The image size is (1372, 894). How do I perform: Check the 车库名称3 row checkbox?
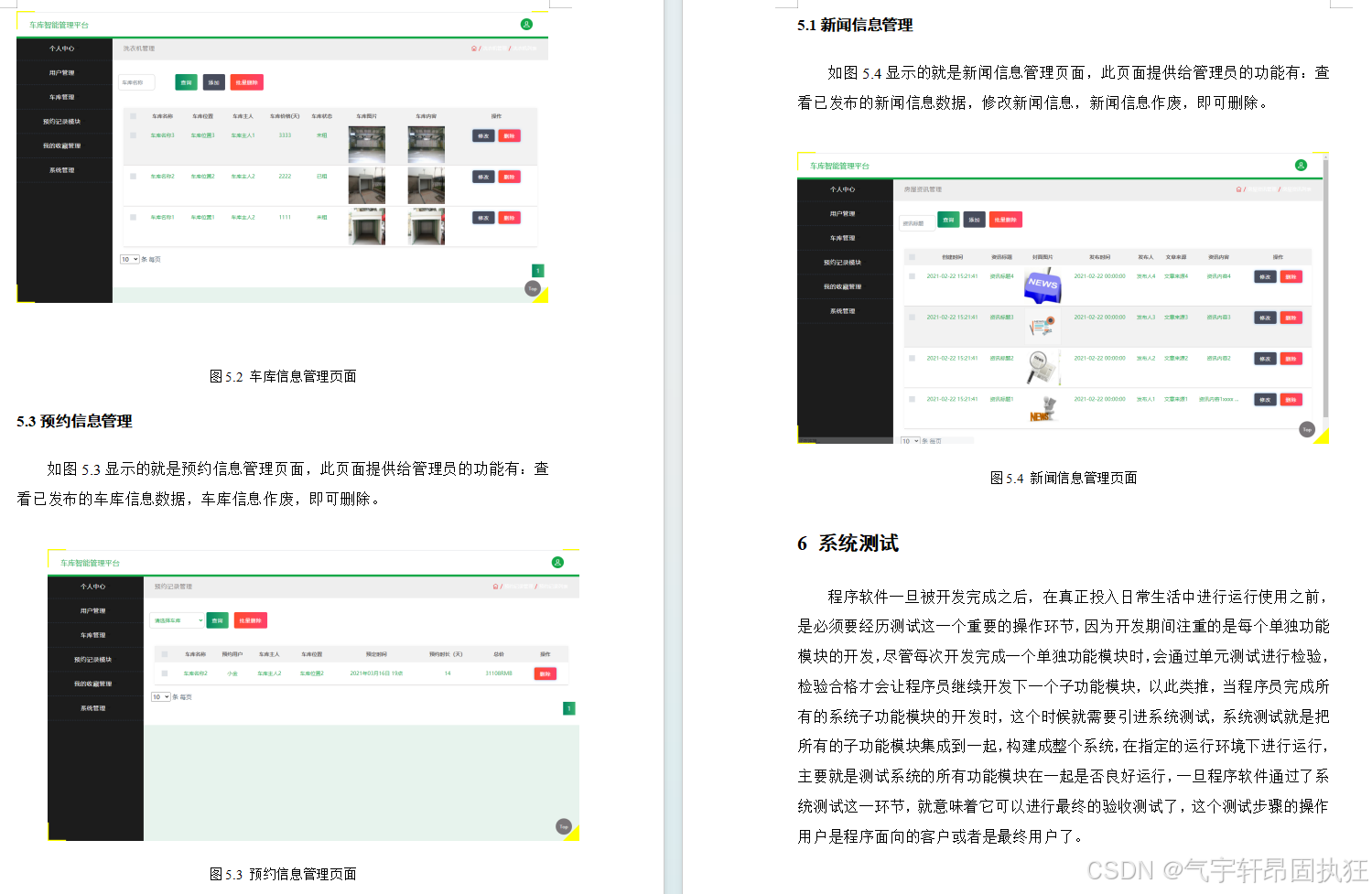[x=134, y=135]
